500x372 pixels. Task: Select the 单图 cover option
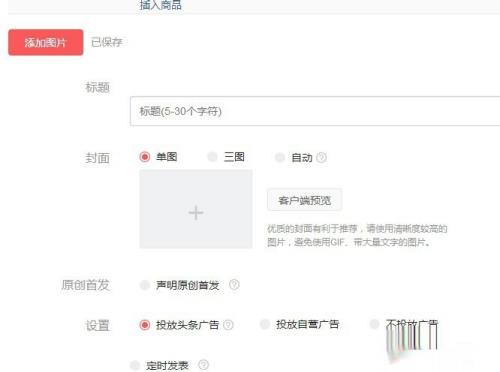145,157
